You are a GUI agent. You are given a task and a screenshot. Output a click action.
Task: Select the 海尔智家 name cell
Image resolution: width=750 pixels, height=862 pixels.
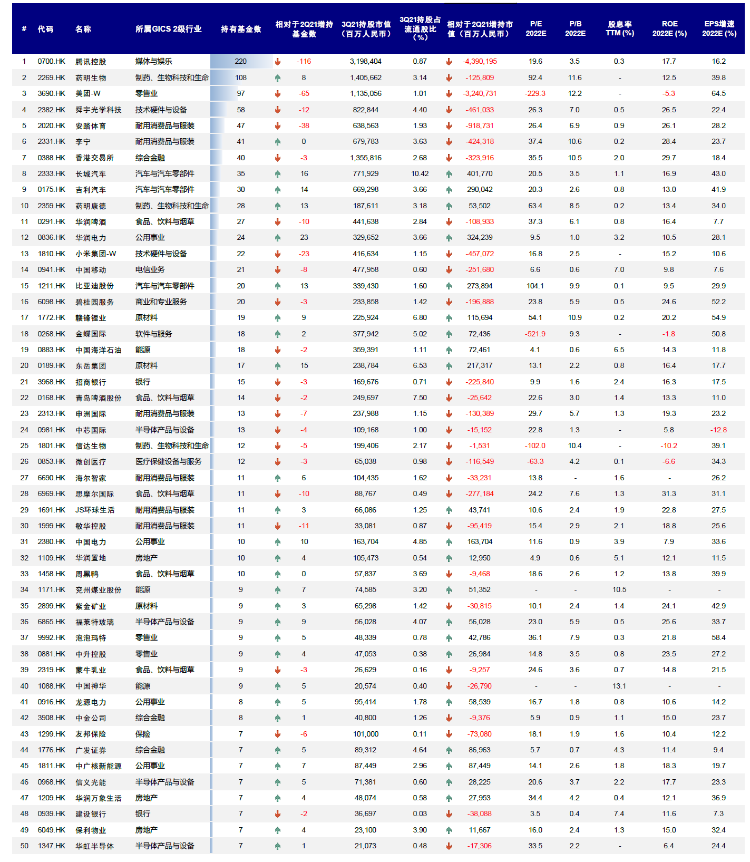[91, 478]
